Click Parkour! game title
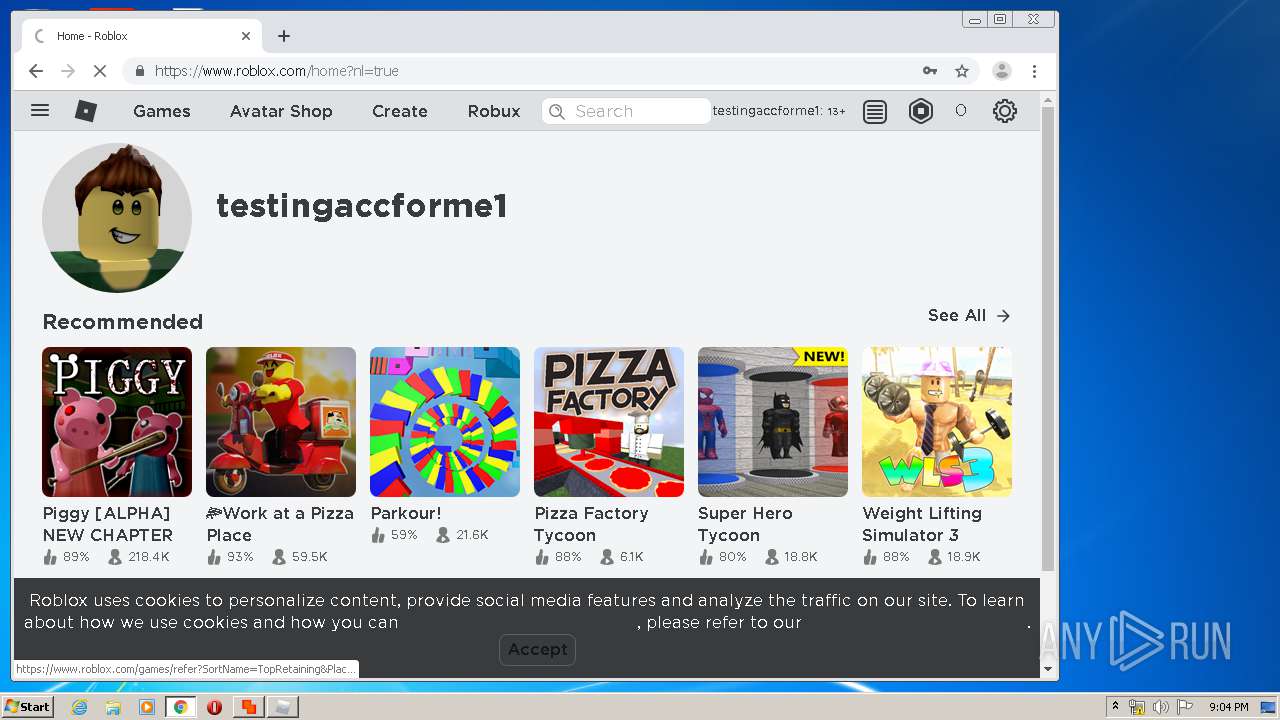The width and height of the screenshot is (1280, 720). (406, 513)
